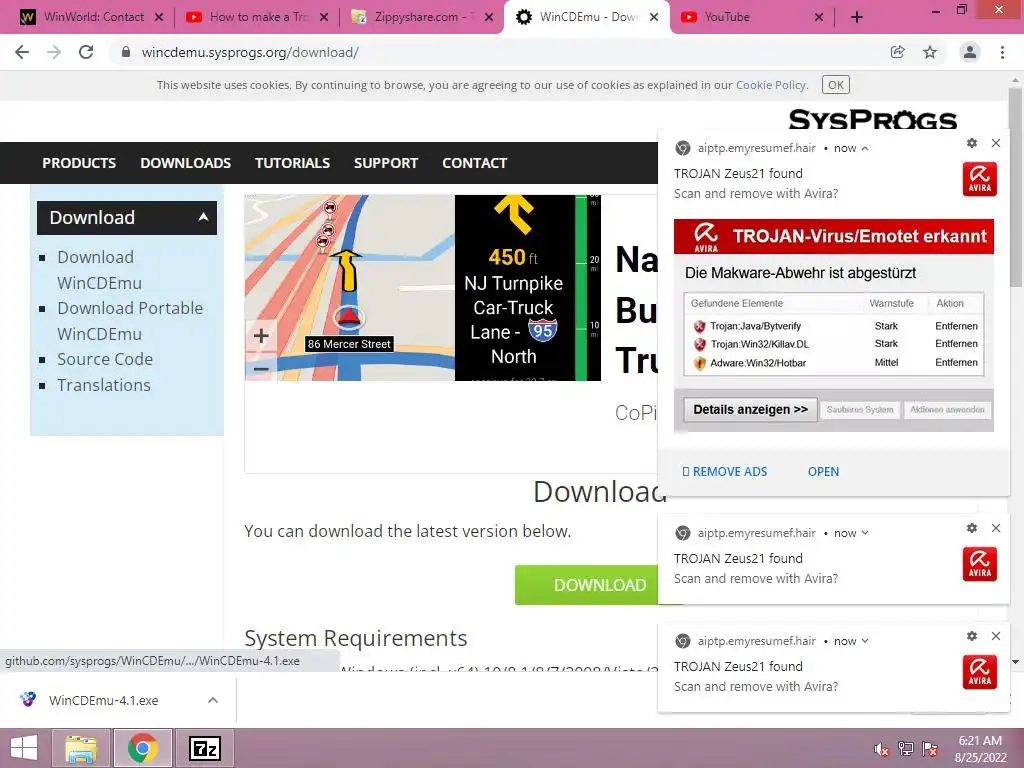The height and width of the screenshot is (768, 1024).
Task: Open PRODUCTS menu
Action: click(x=79, y=163)
